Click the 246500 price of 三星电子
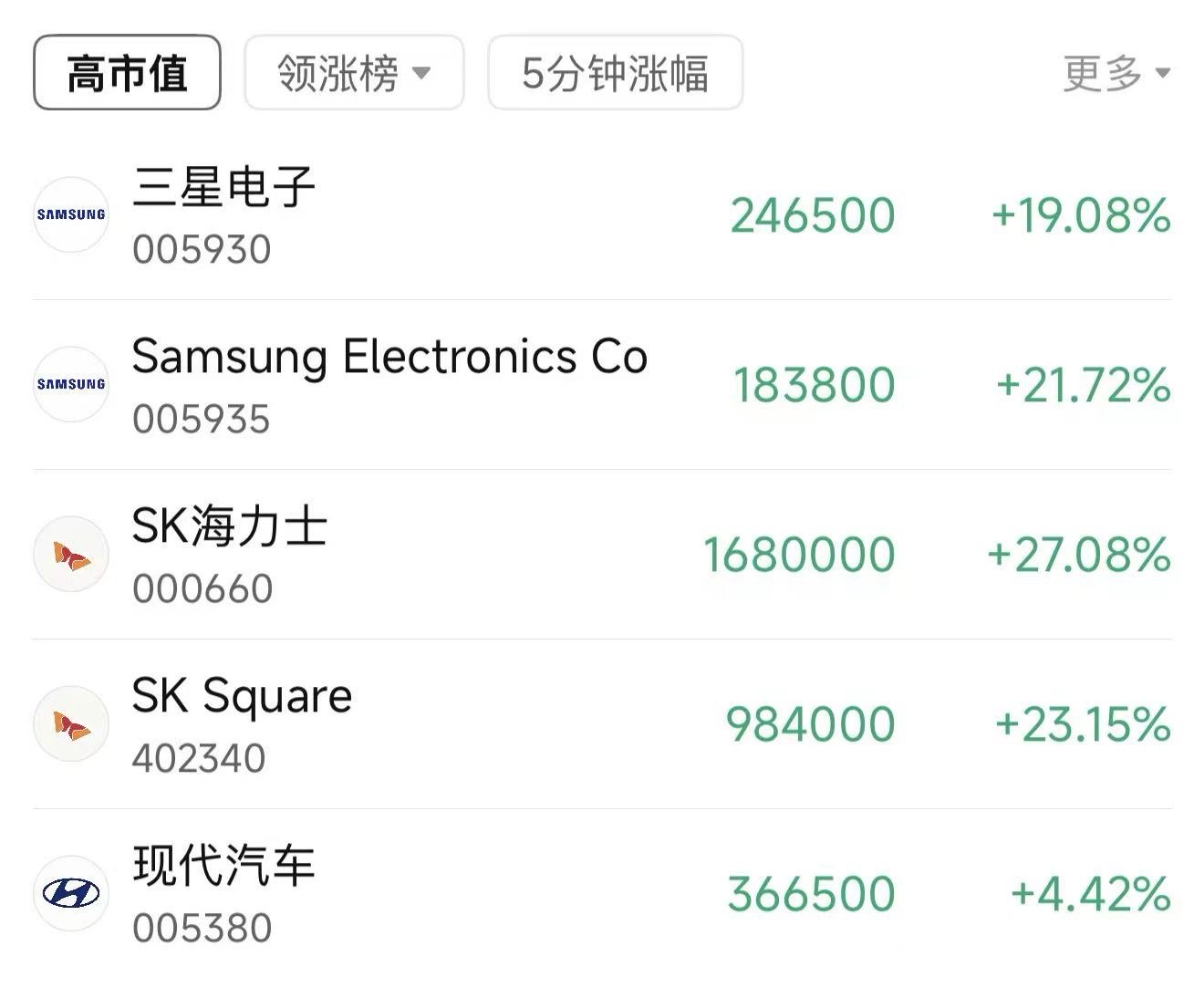This screenshot has height=988, width=1204. (x=813, y=215)
